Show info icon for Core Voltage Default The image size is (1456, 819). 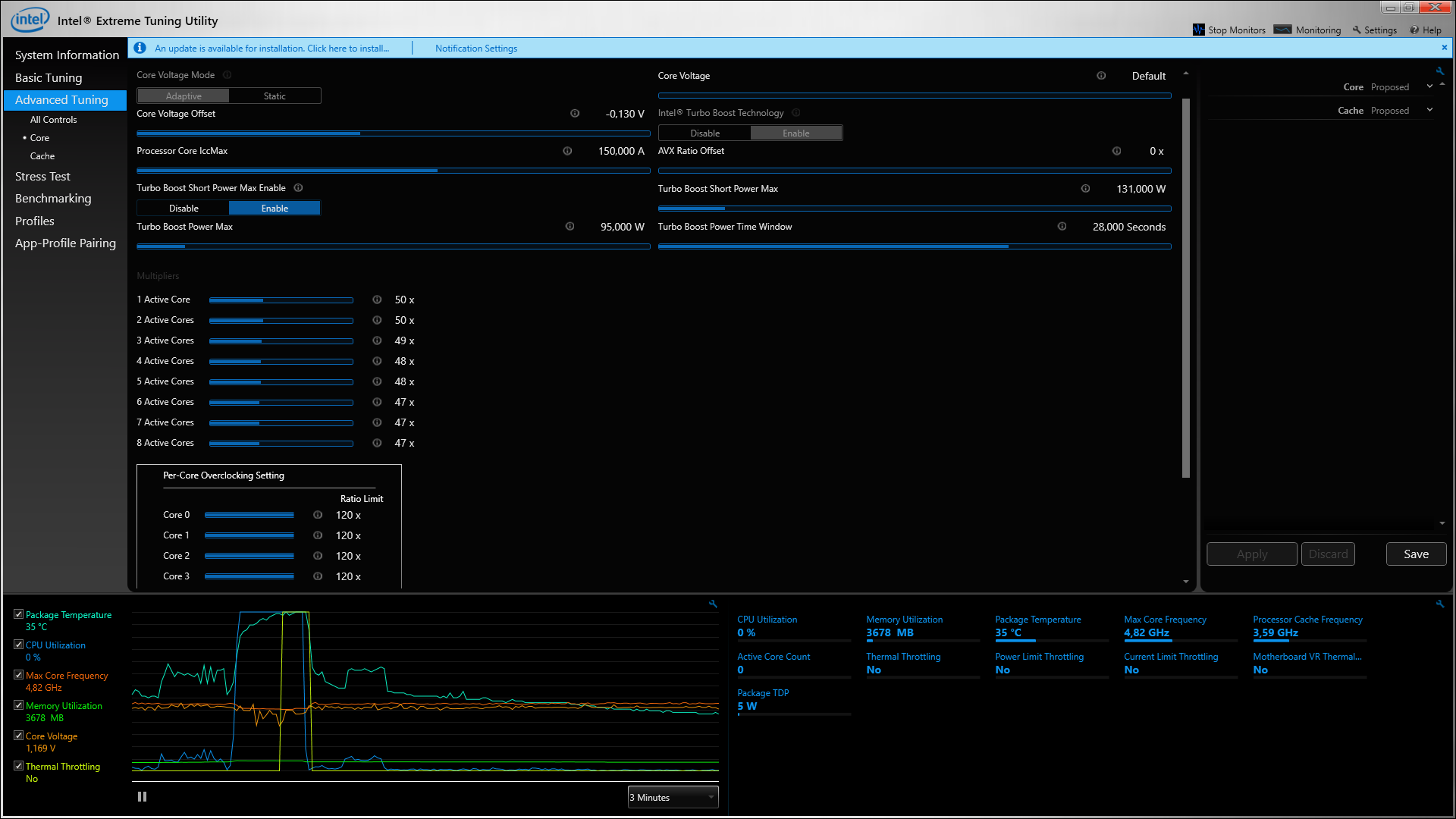[x=1101, y=76]
